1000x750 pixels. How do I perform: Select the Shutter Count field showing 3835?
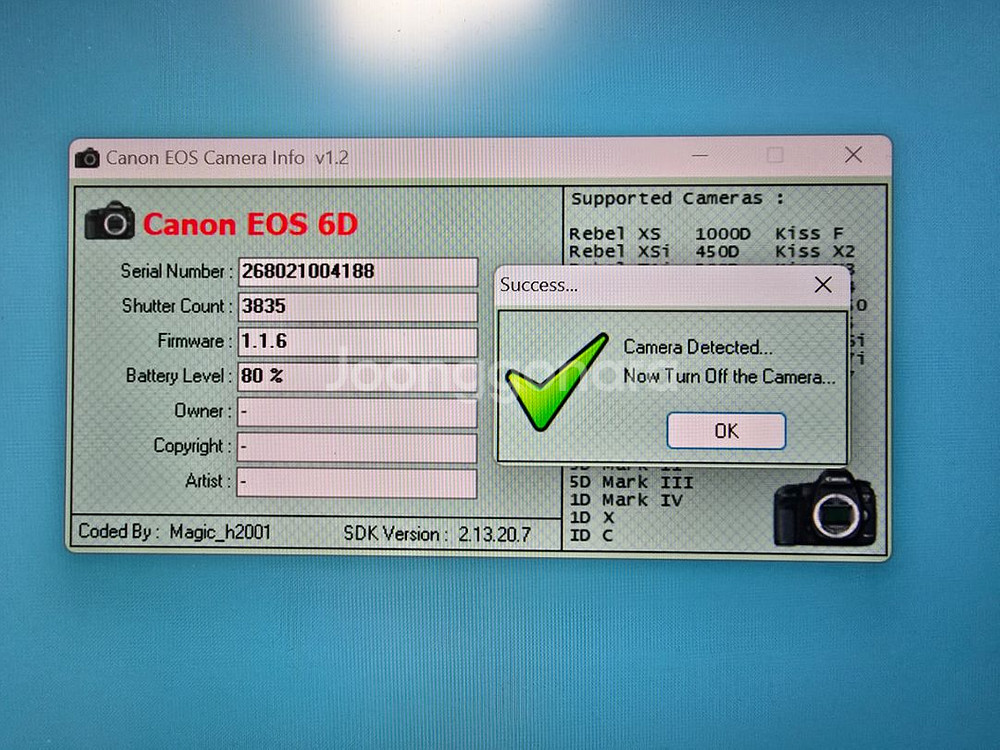pyautogui.click(x=358, y=307)
